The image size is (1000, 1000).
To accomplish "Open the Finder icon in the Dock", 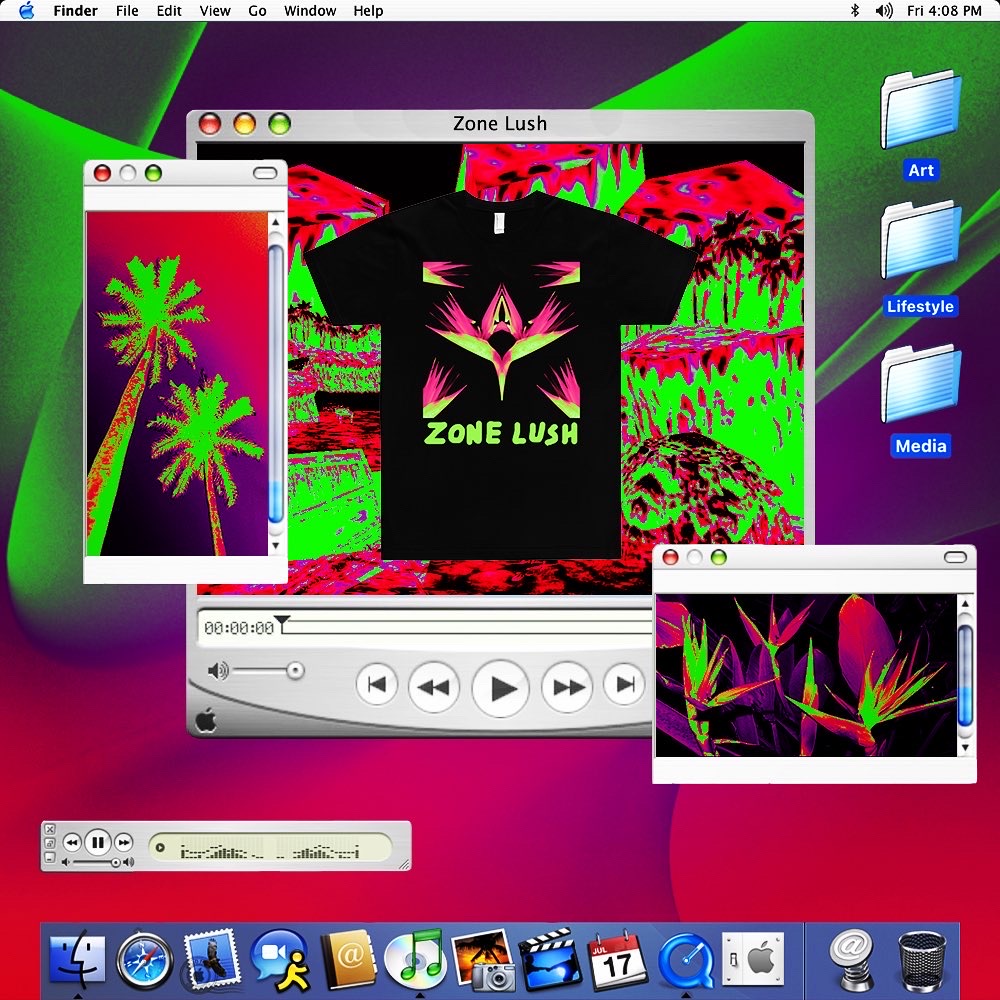I will [77, 959].
